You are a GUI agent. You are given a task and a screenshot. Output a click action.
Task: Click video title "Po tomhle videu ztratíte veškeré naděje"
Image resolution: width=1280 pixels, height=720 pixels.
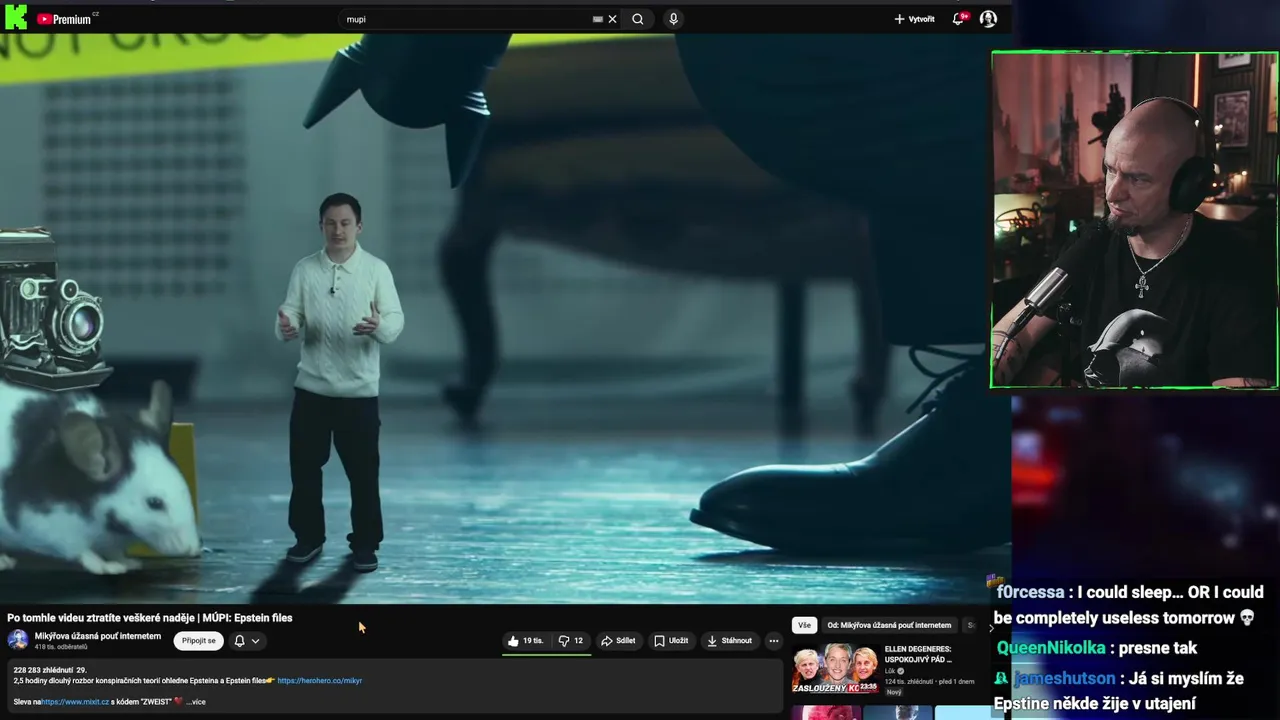coord(150,618)
